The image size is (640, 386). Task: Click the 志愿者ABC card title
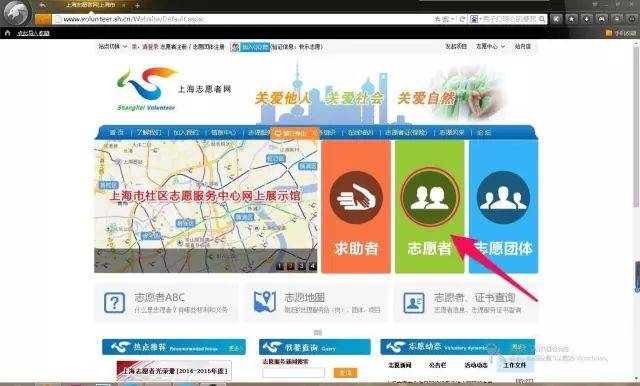pyautogui.click(x=160, y=297)
